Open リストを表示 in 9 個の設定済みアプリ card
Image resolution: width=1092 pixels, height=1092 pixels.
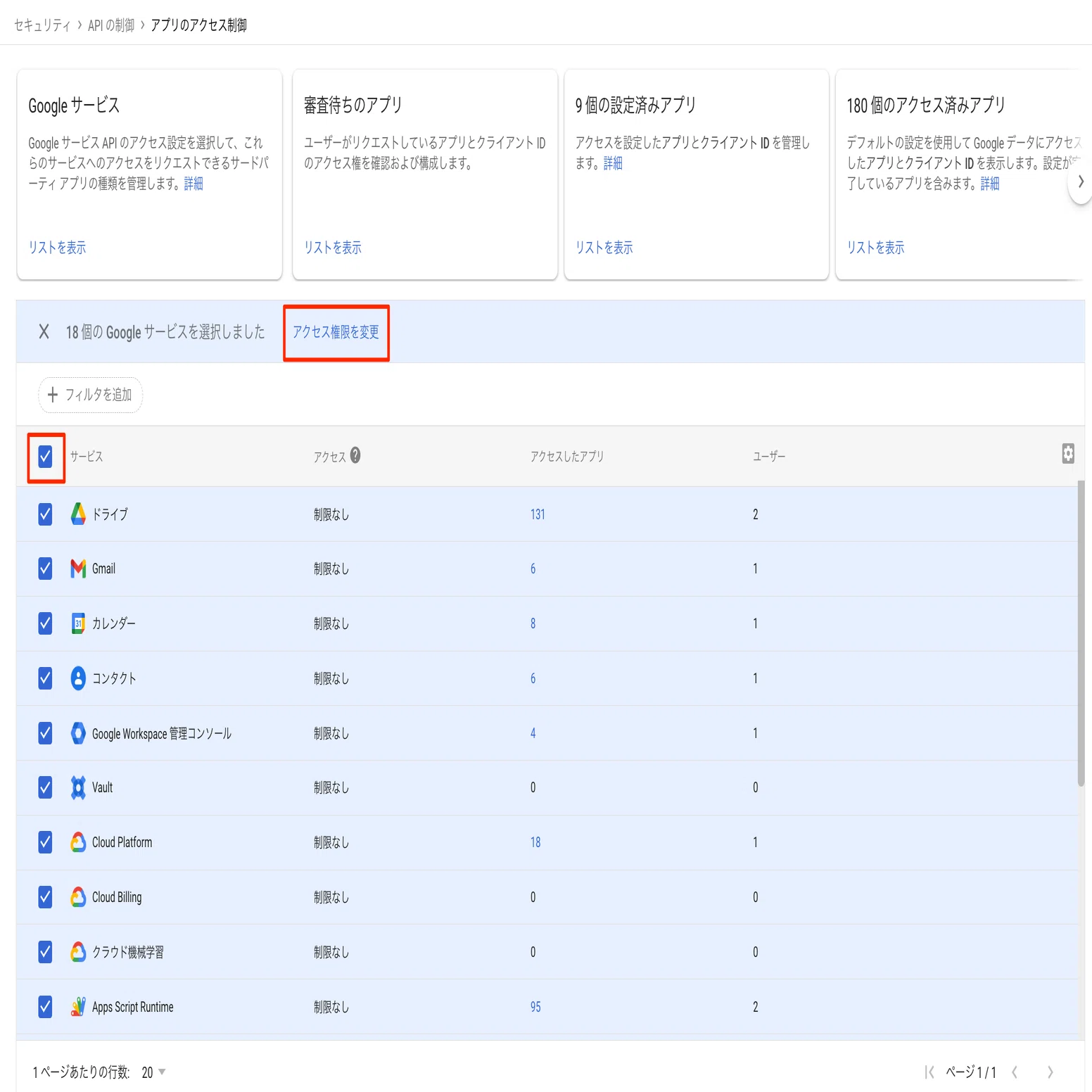tap(604, 248)
